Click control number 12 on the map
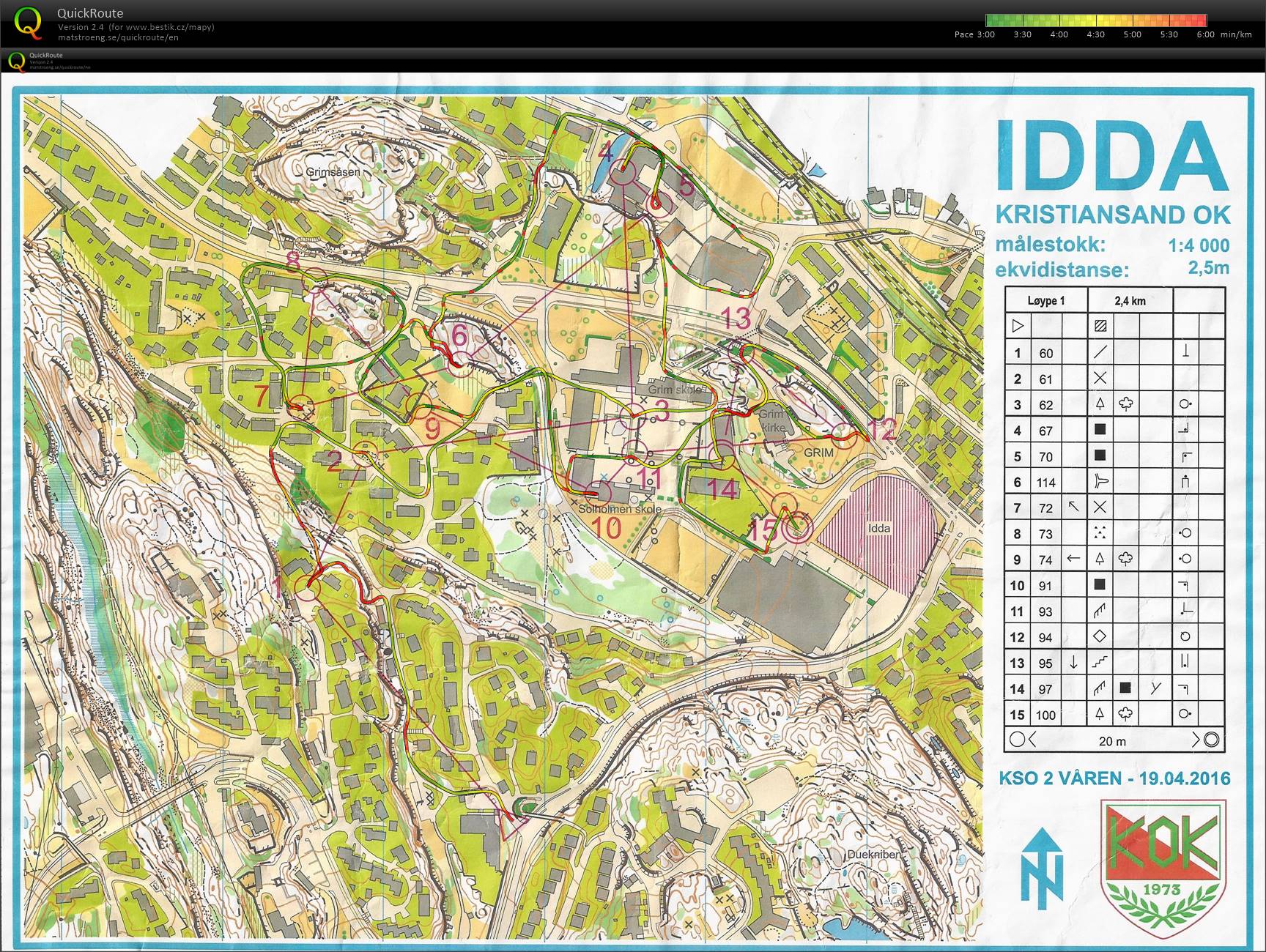This screenshot has width=1266, height=952. pyautogui.click(x=882, y=430)
